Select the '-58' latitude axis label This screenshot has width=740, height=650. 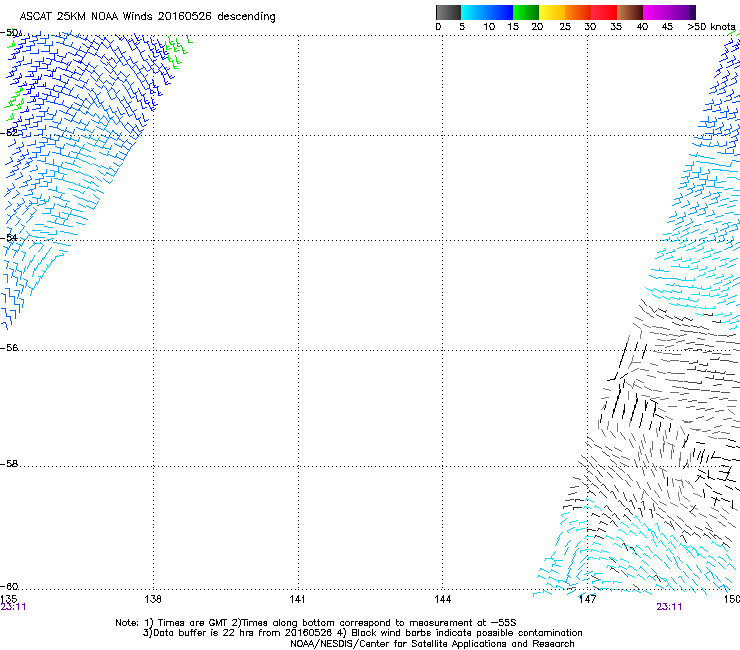click(9, 464)
